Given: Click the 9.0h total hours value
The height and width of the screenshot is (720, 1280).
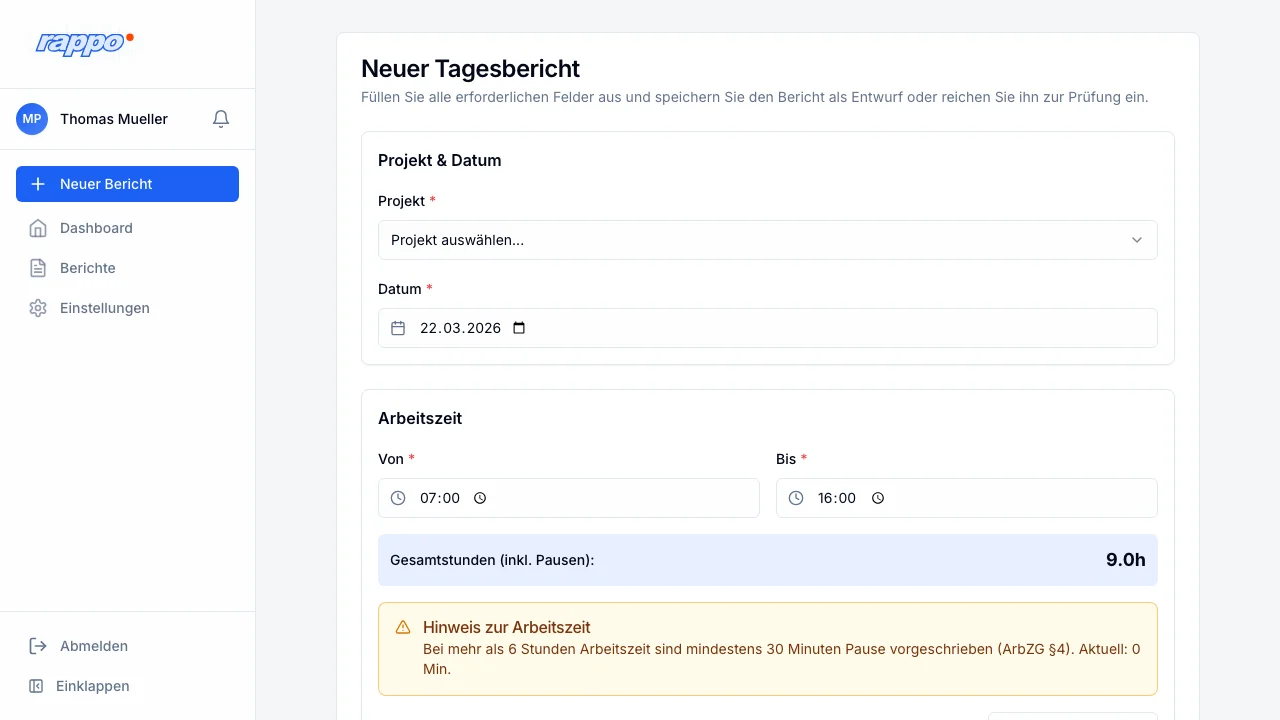Looking at the screenshot, I should tap(1126, 560).
